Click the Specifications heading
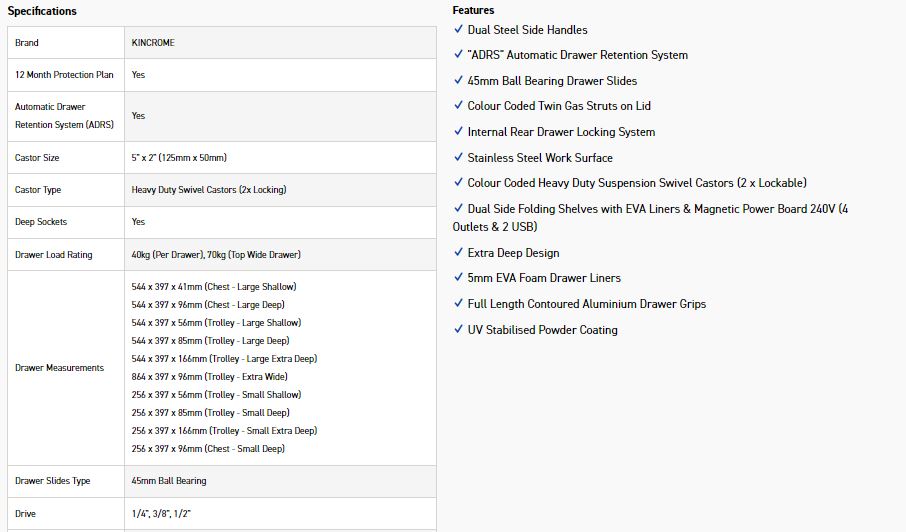The height and width of the screenshot is (532, 906). click(x=42, y=11)
